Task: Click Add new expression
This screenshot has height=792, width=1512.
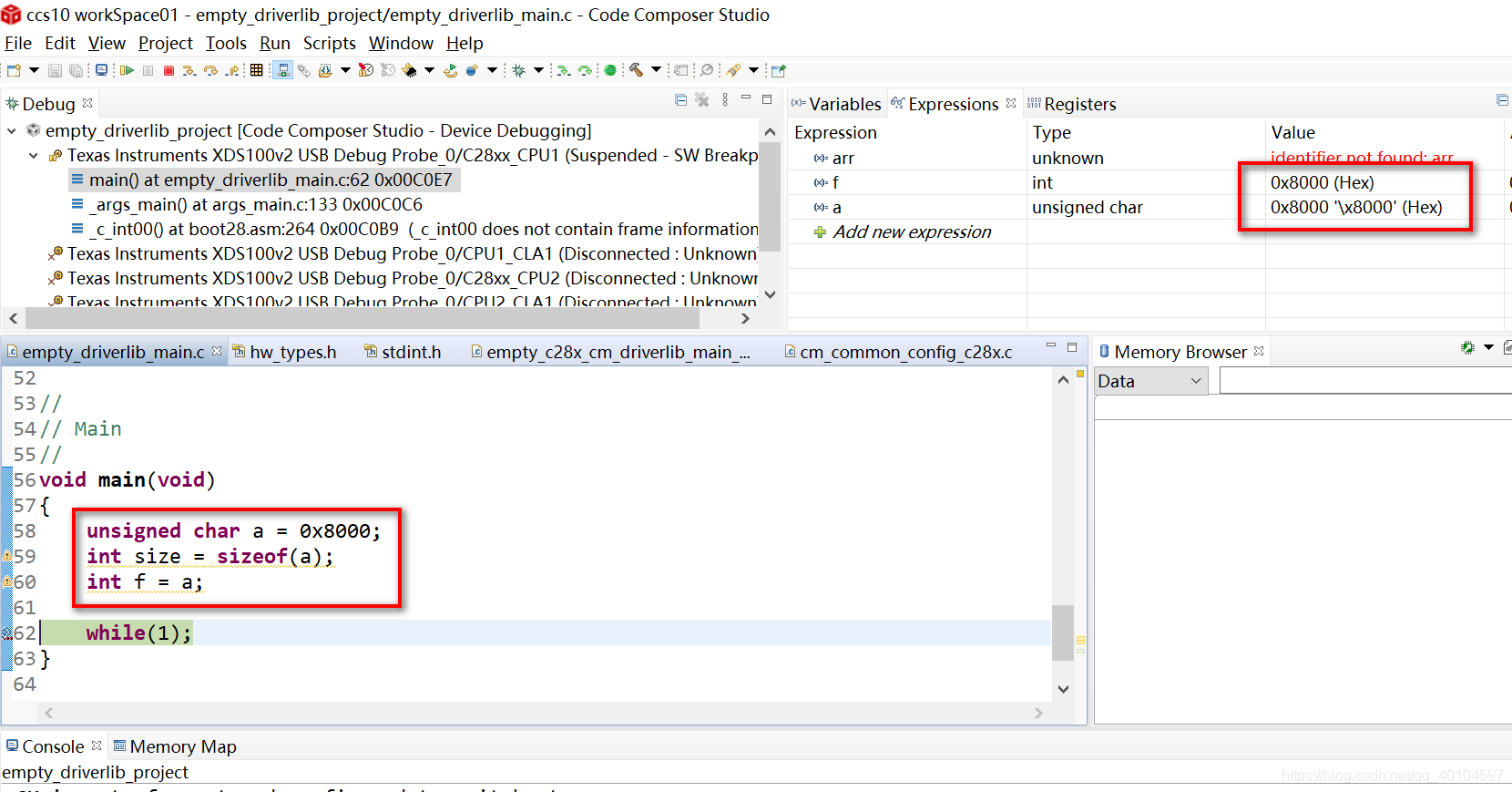Action: [x=912, y=232]
